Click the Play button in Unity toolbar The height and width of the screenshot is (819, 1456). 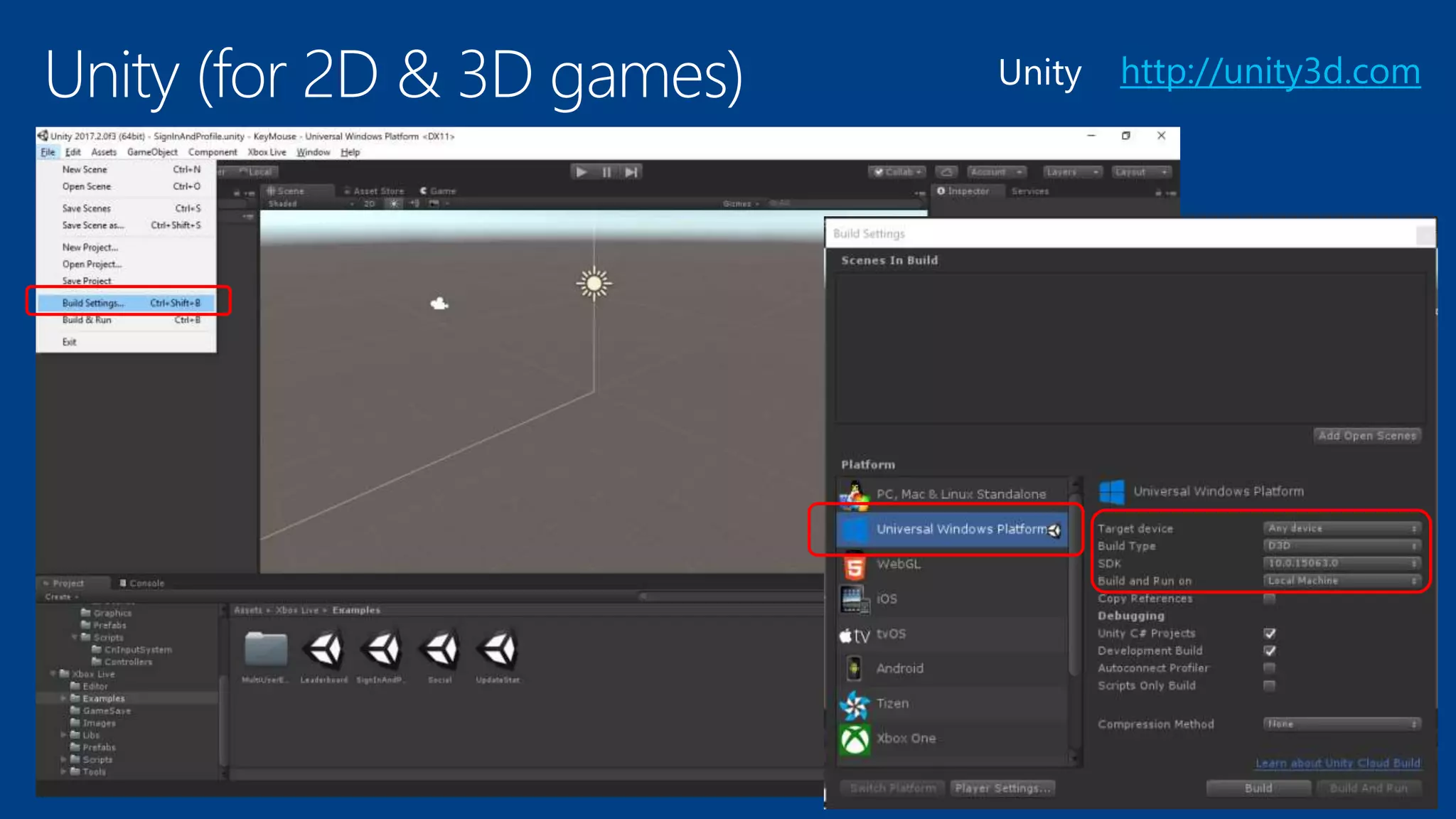tap(582, 172)
